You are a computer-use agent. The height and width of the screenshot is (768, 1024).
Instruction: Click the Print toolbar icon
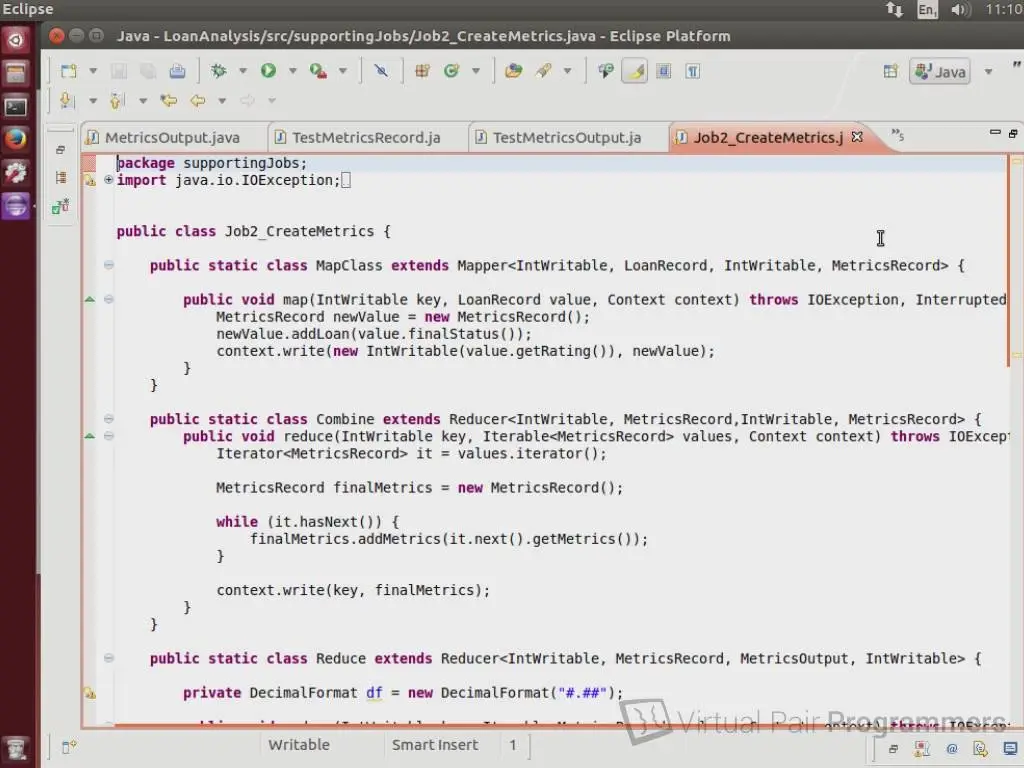pos(177,71)
